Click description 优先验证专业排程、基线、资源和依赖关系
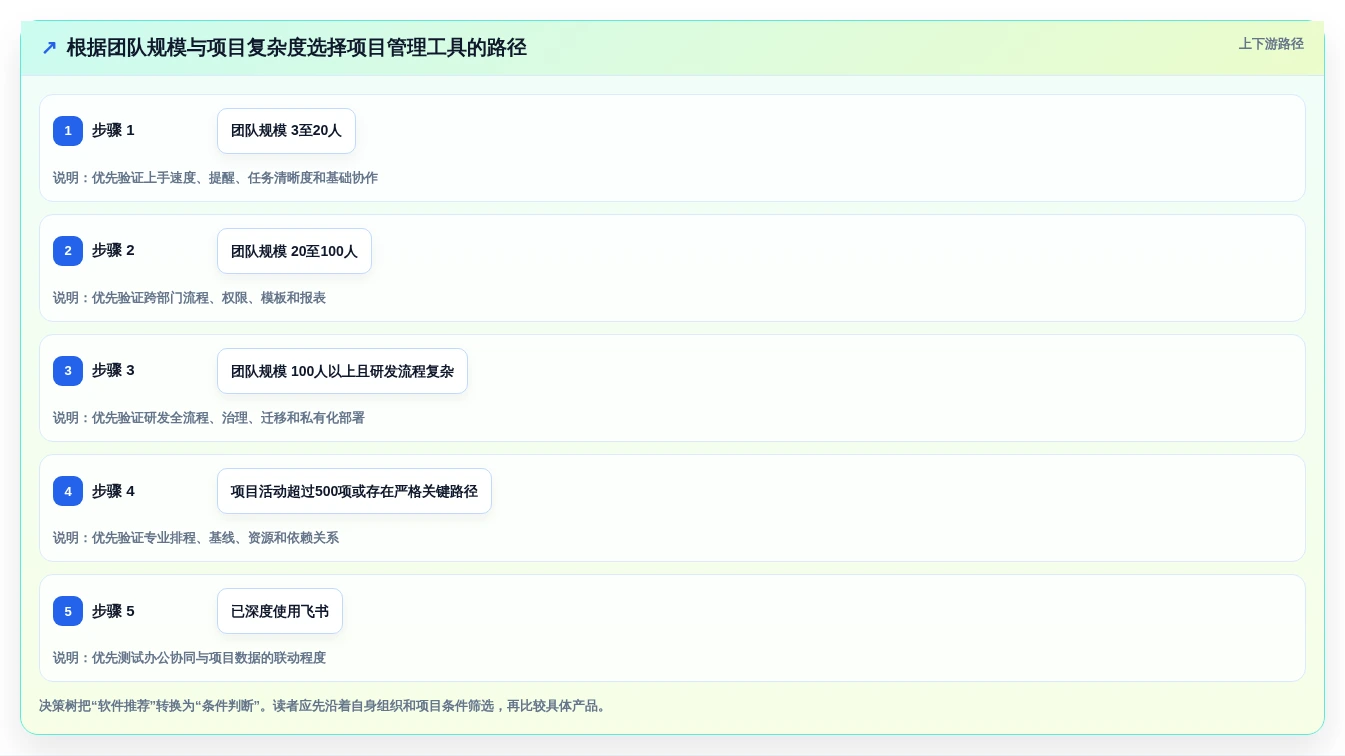The width and height of the screenshot is (1345, 756). (x=215, y=538)
